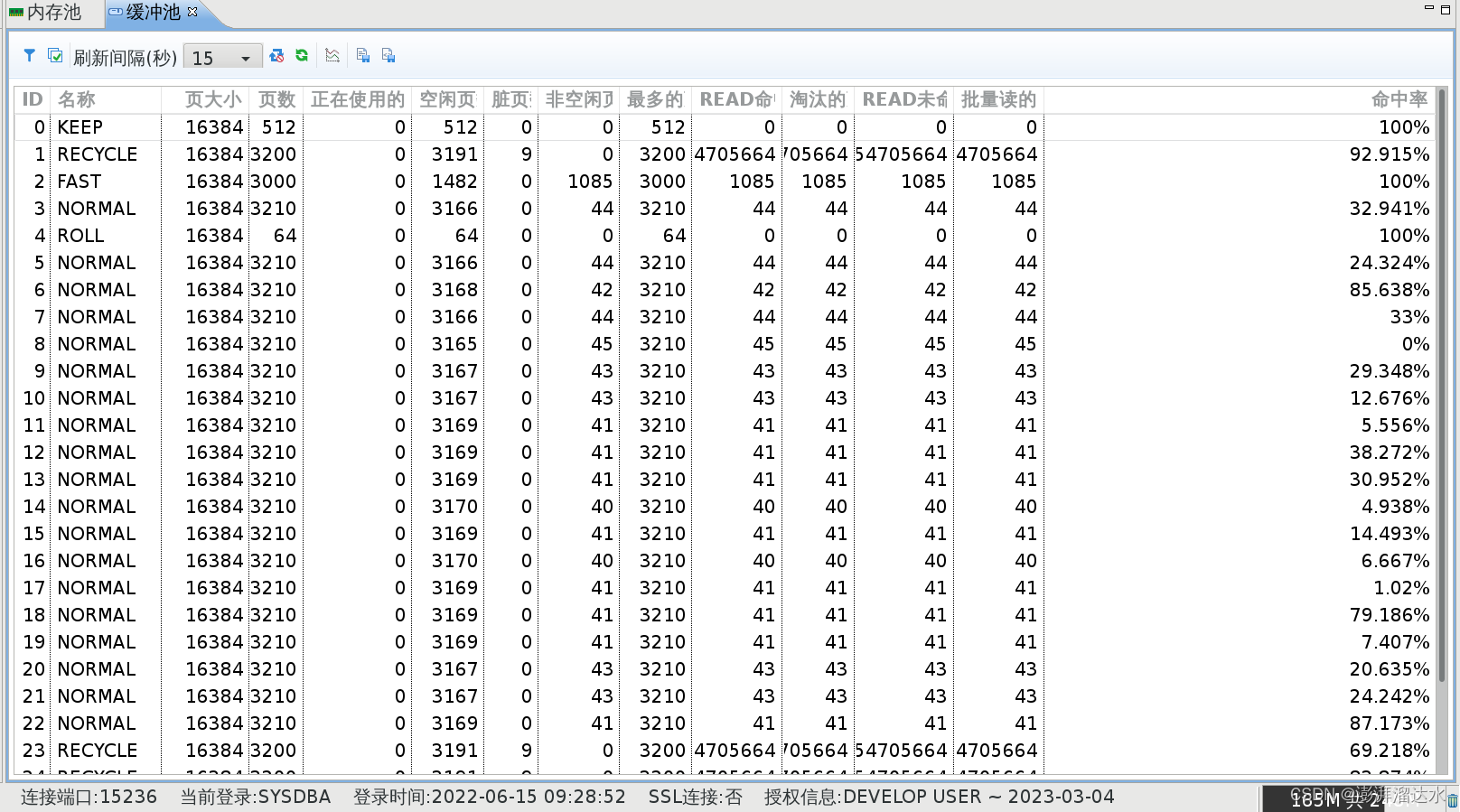
Task: Click non-free pages 1085 in FAST row
Action: click(590, 182)
